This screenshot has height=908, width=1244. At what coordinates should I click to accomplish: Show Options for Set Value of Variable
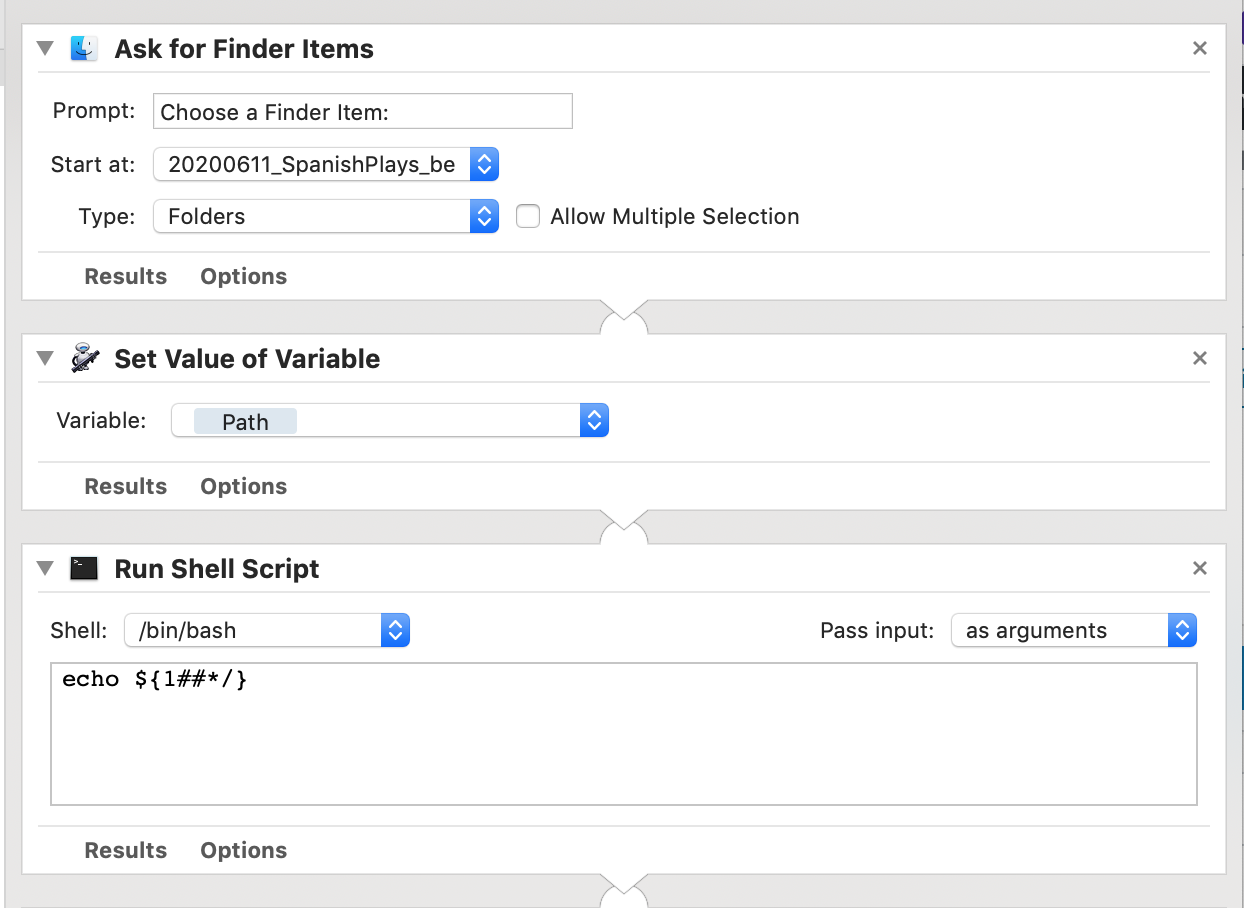(243, 487)
